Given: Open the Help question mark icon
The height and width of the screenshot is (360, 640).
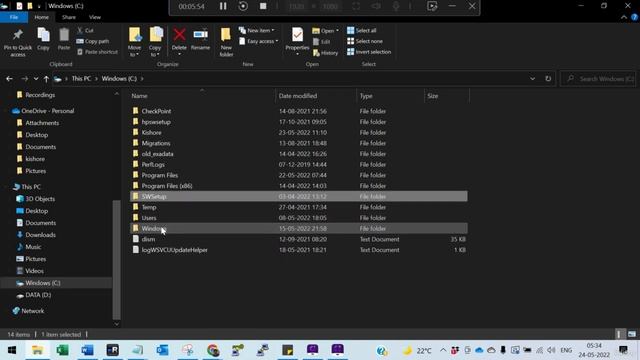Looking at the screenshot, I should 634,17.
